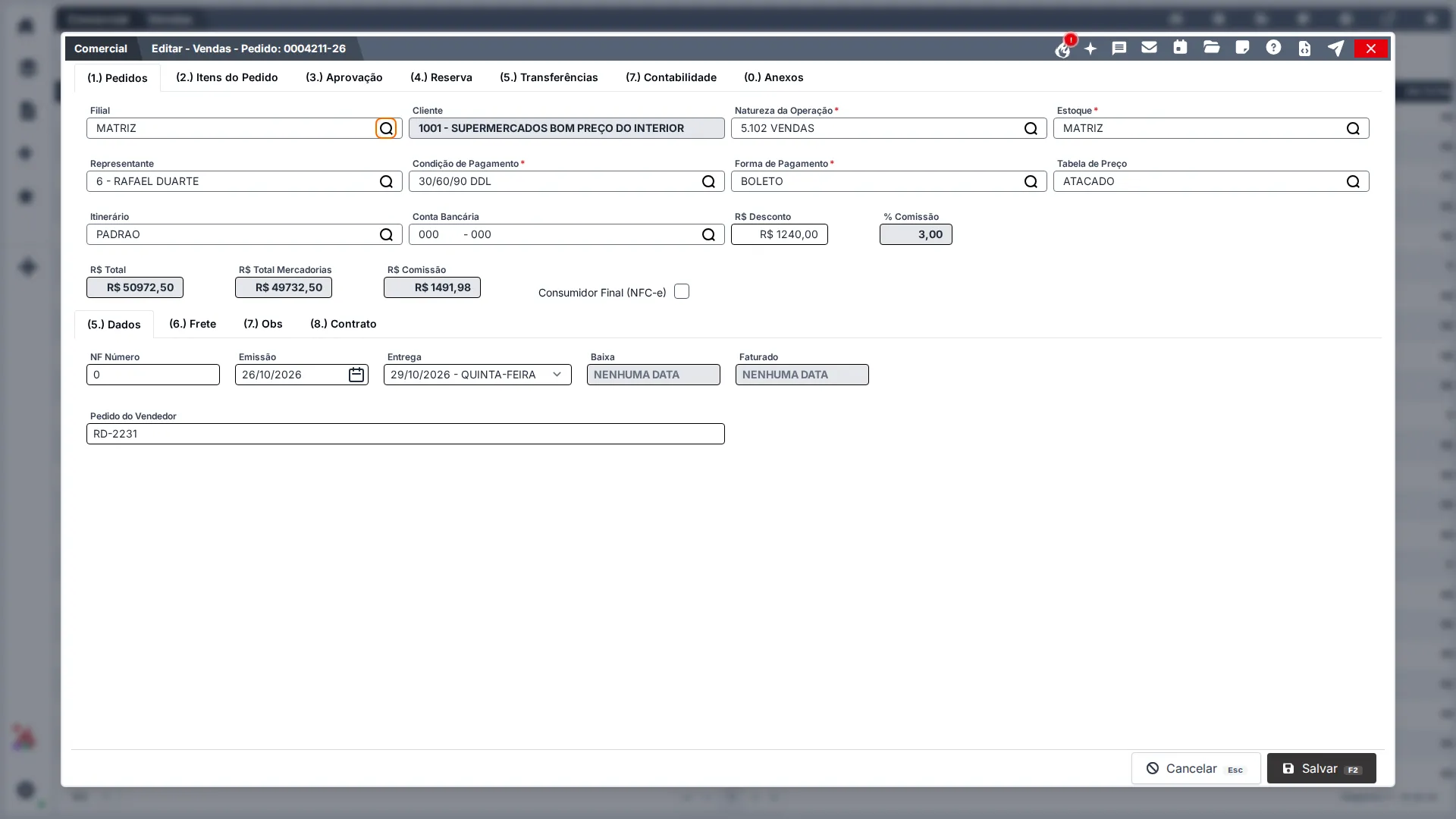Image resolution: width=1456 pixels, height=819 pixels.
Task: Open the (3.) Aprovação tab
Action: click(x=344, y=77)
